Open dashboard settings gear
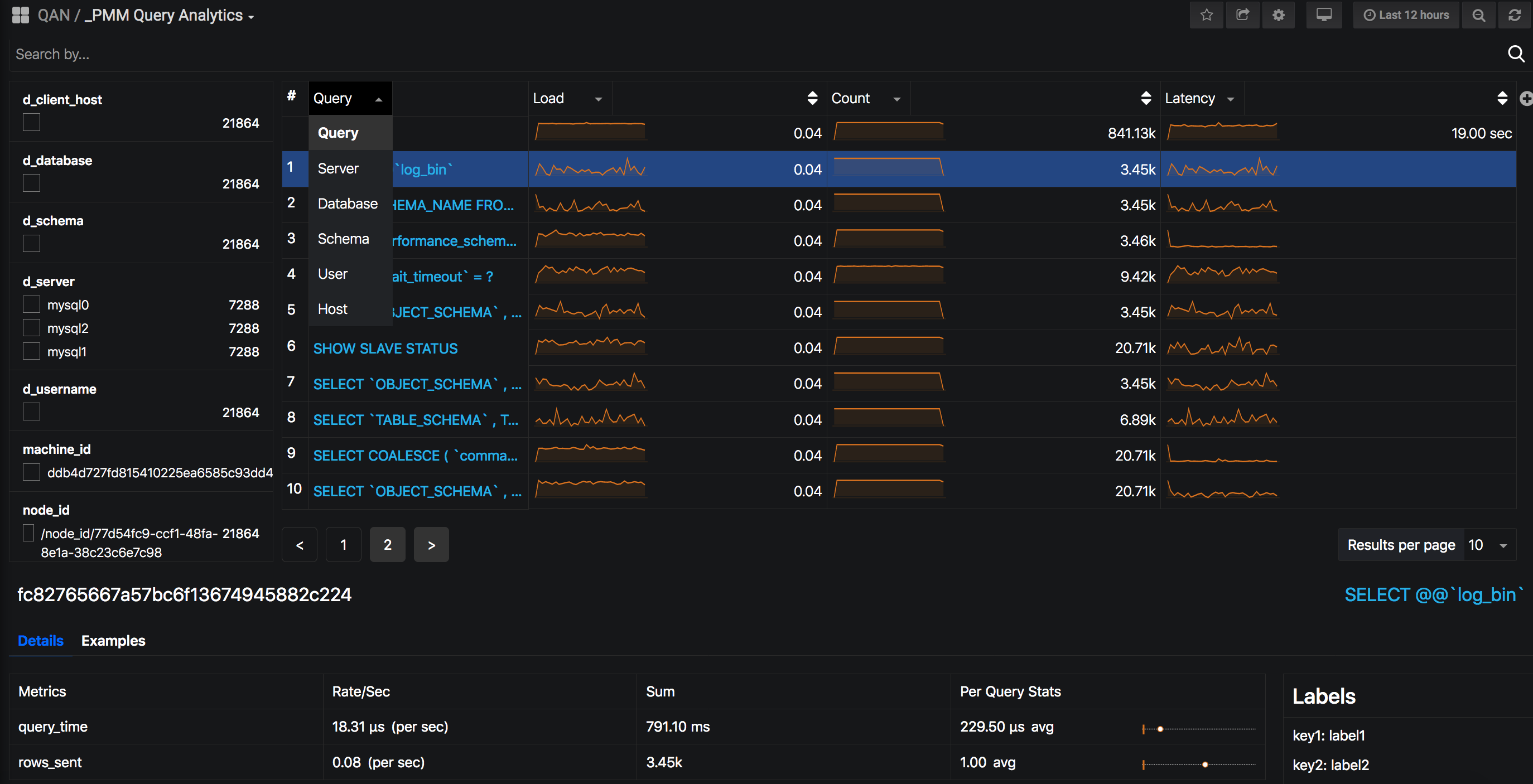The width and height of the screenshot is (1533, 784). 1278,15
